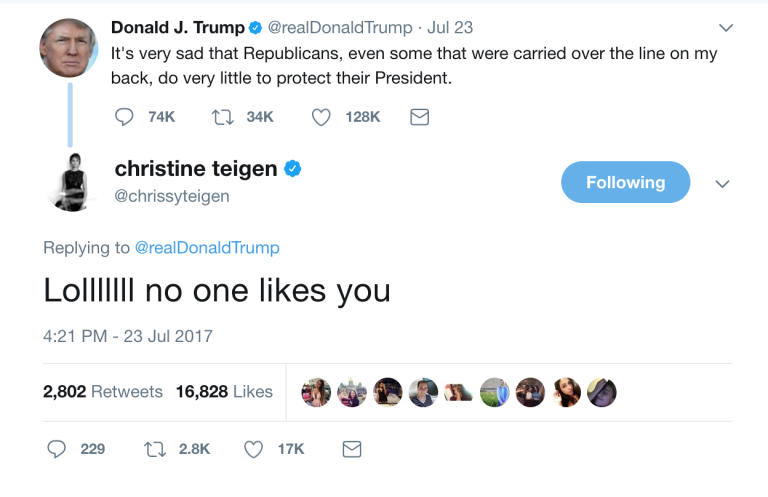Reply to the "no one likes you" tweet

(57, 449)
